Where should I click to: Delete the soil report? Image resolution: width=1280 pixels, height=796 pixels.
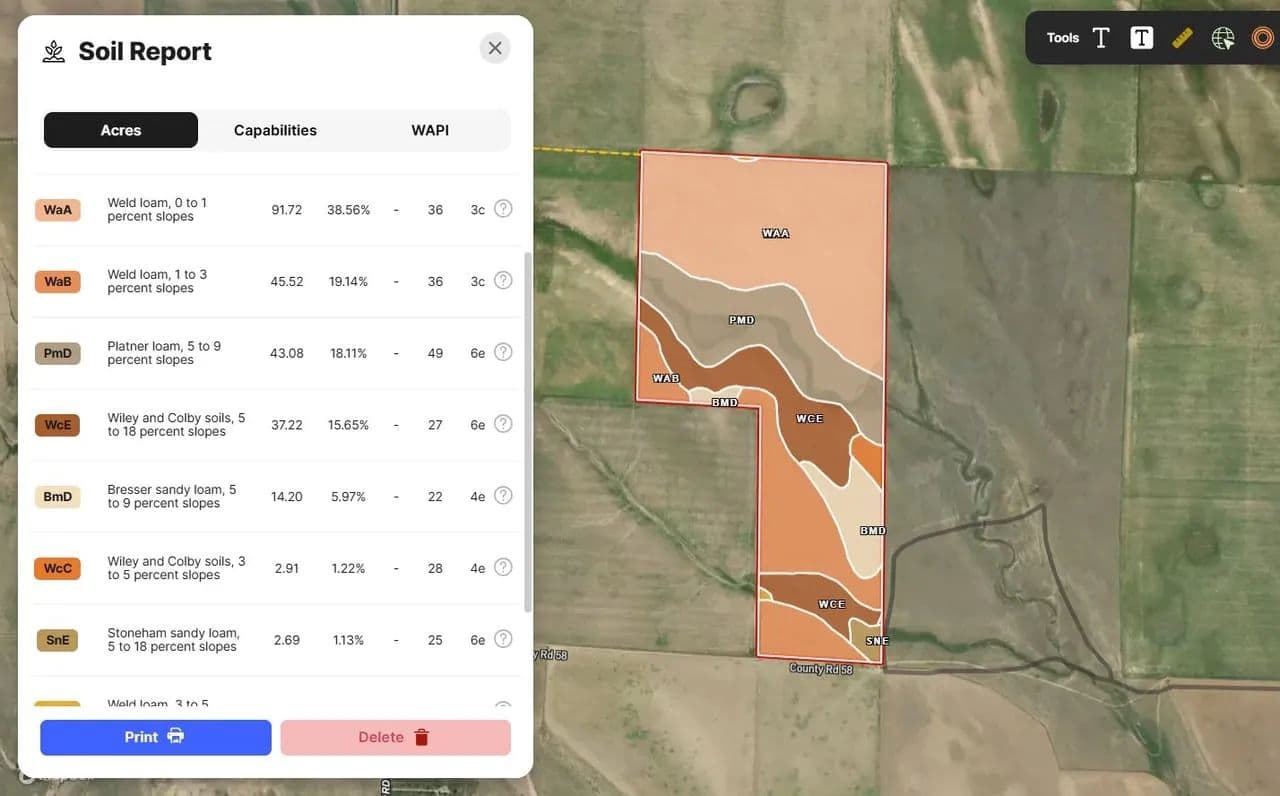tap(395, 737)
